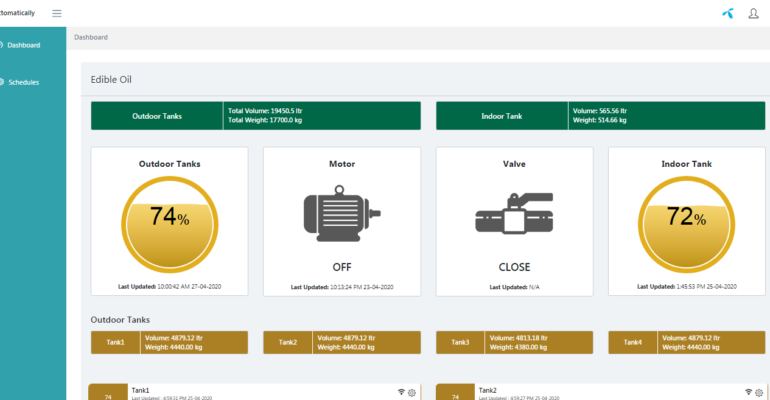This screenshot has height=400, width=770.
Task: Click the valve status text CLOSE
Action: [x=514, y=267]
